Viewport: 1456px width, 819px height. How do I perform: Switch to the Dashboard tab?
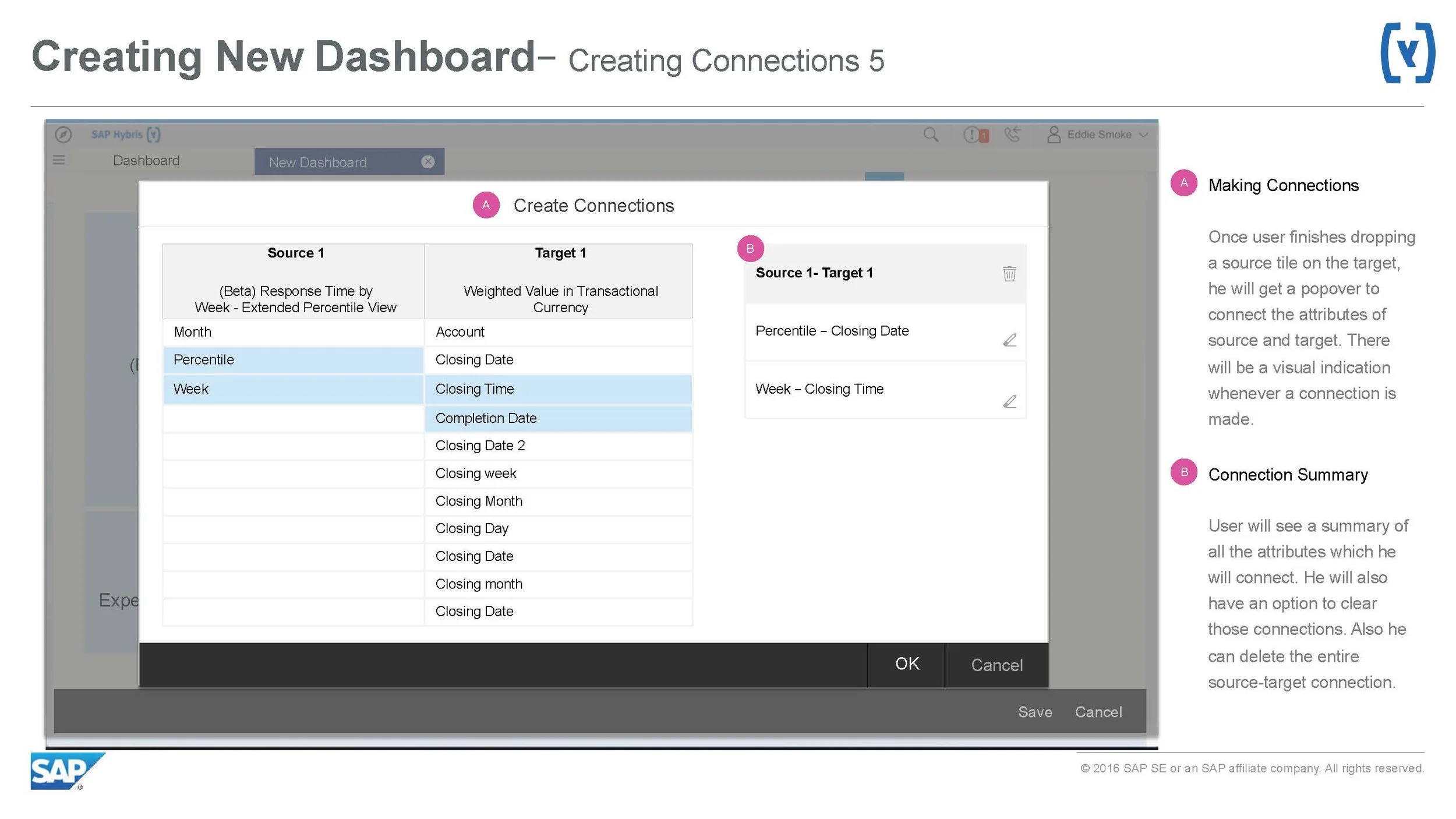146,161
